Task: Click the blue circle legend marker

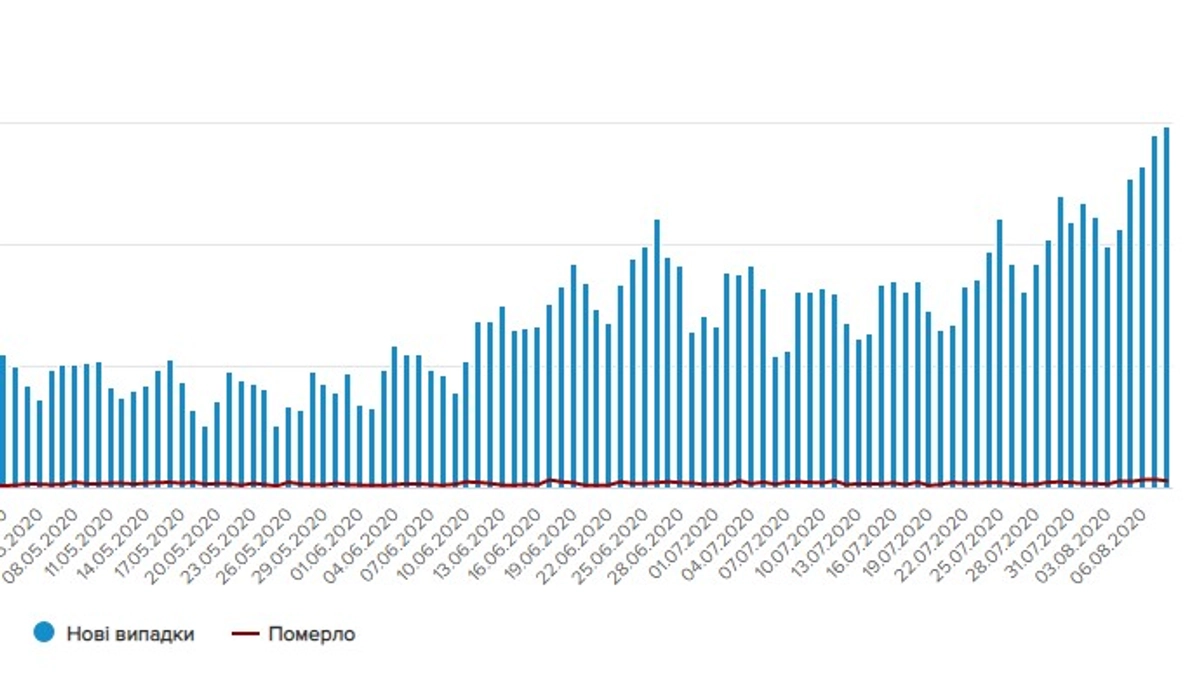Action: pyautogui.click(x=43, y=633)
